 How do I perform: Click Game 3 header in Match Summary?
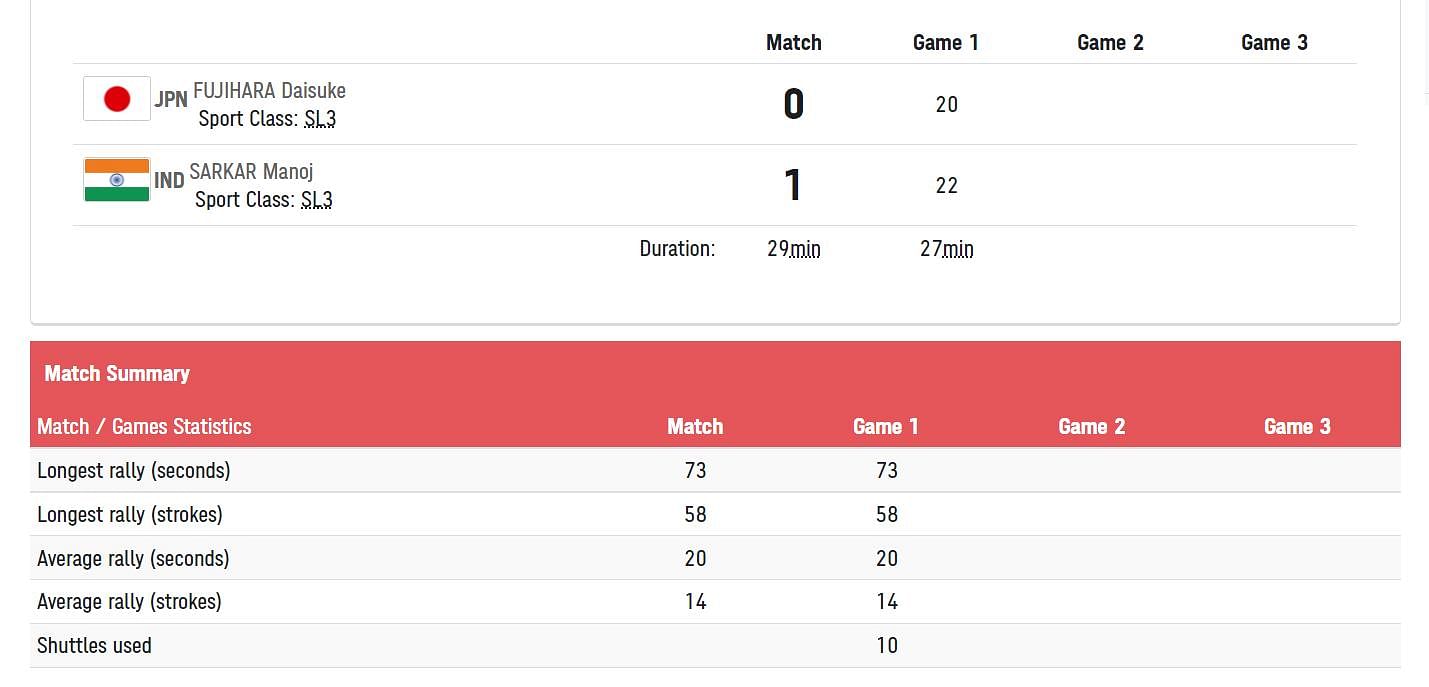1297,427
